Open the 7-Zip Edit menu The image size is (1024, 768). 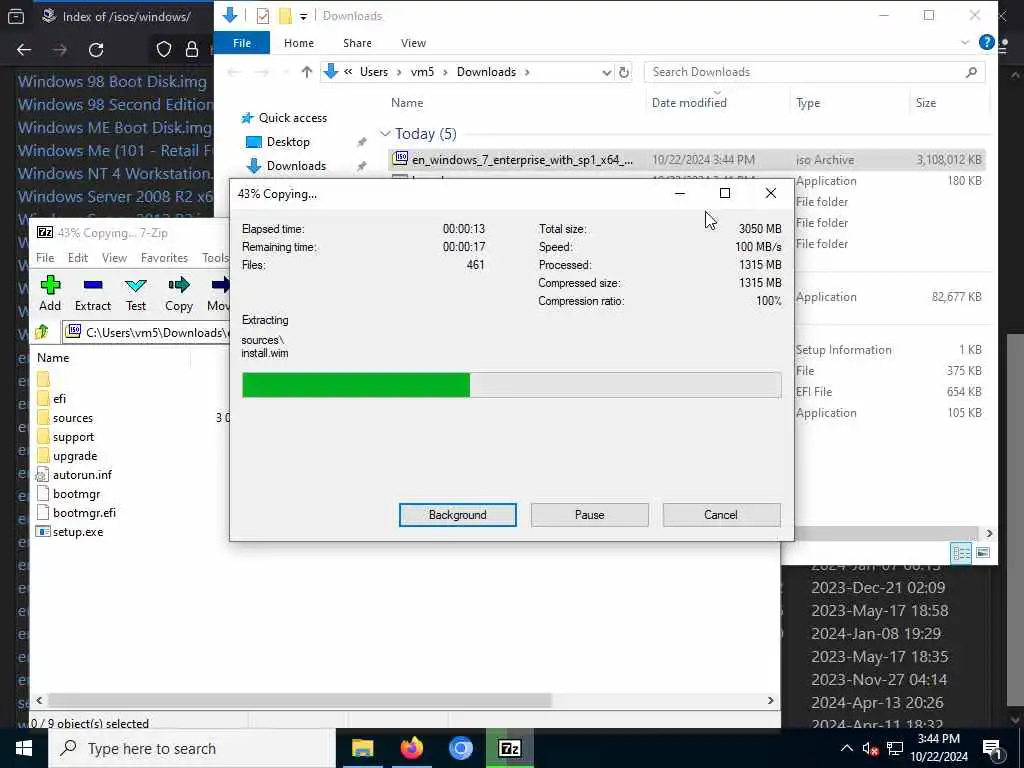point(78,258)
